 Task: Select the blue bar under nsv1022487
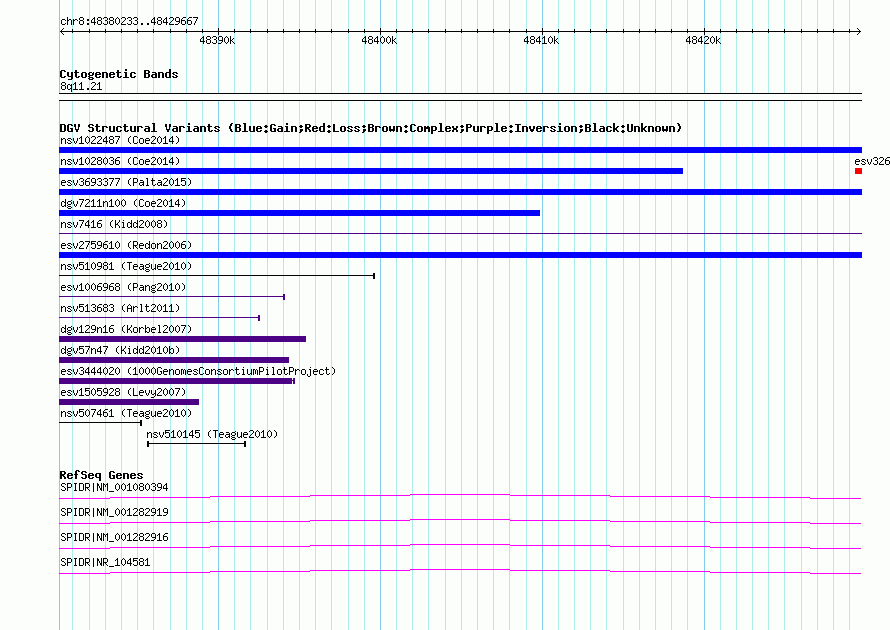pyautogui.click(x=460, y=150)
